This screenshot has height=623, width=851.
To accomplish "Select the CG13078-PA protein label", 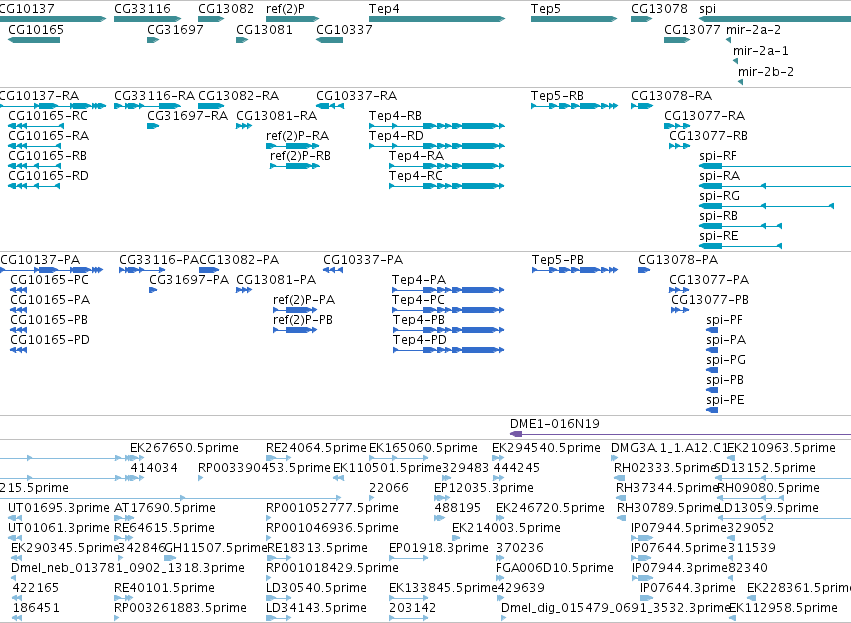I will pos(678,260).
